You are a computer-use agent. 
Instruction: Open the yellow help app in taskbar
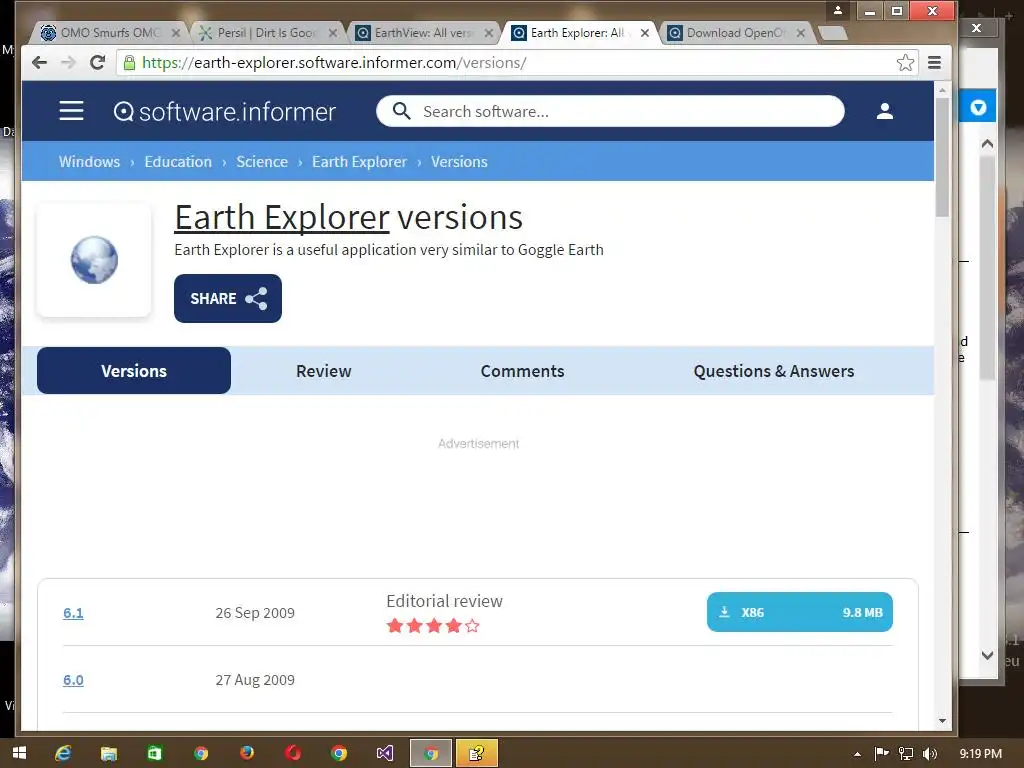[477, 753]
